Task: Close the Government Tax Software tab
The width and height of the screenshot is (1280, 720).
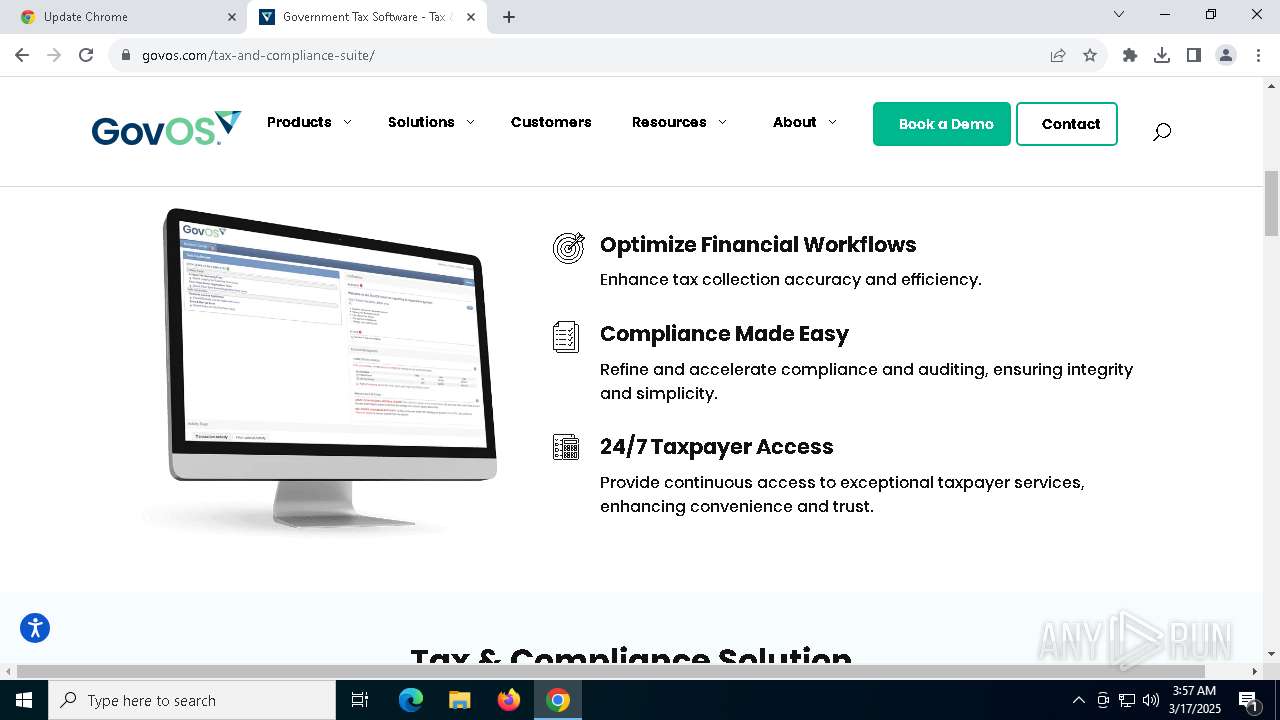Action: click(x=471, y=17)
